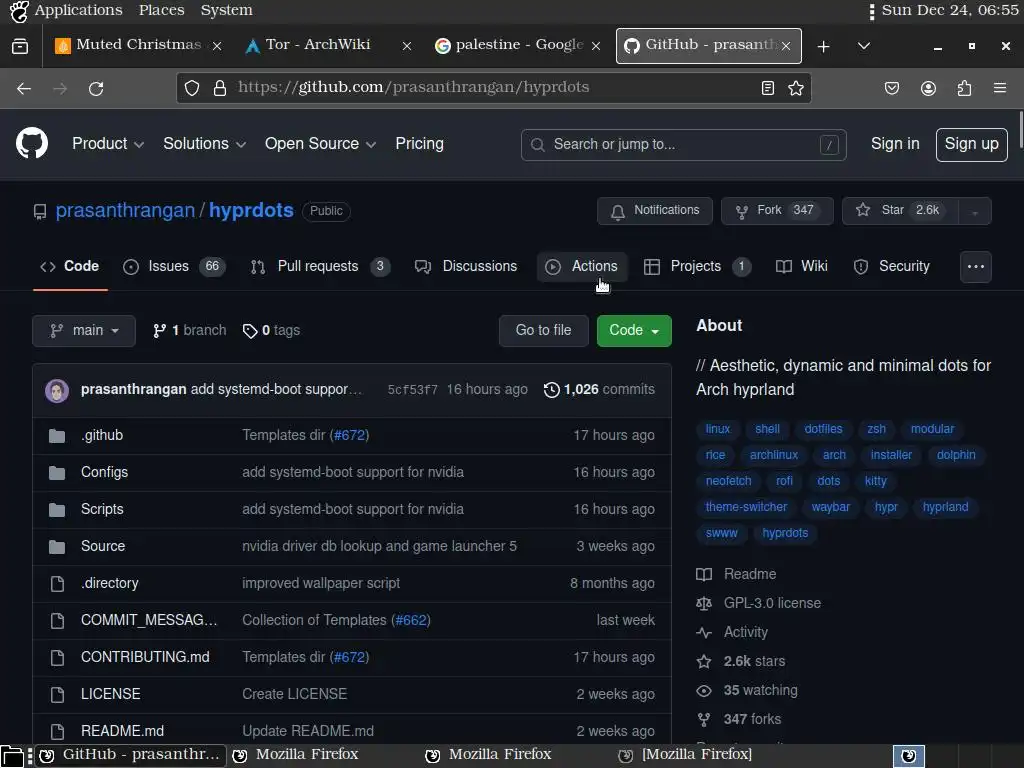Star the repository
Image resolution: width=1024 pixels, height=768 pixels.
click(x=901, y=211)
